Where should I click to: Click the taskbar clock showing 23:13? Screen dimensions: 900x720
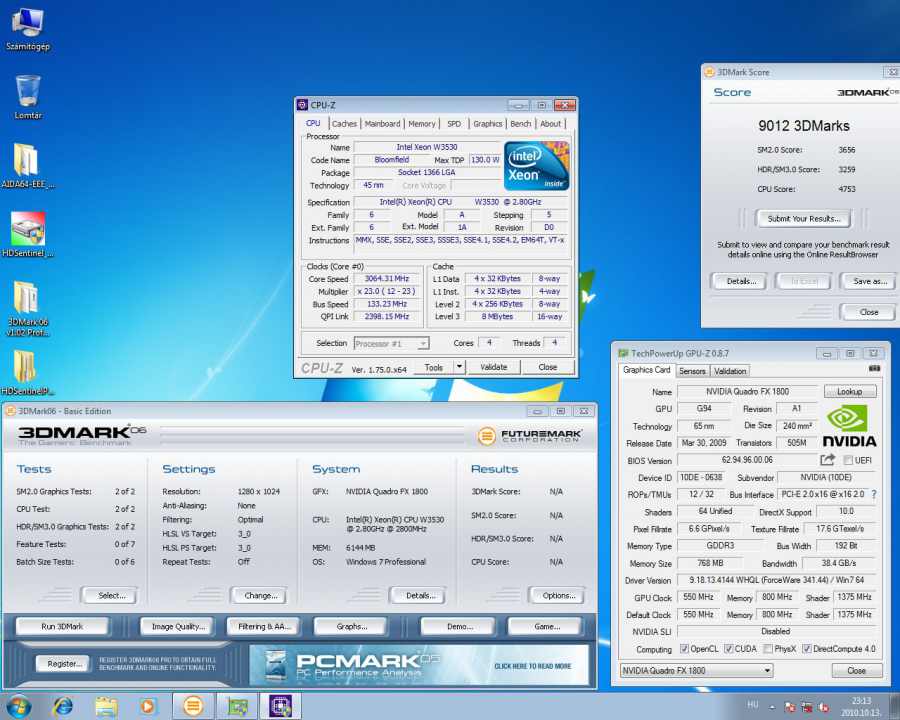coord(861,707)
